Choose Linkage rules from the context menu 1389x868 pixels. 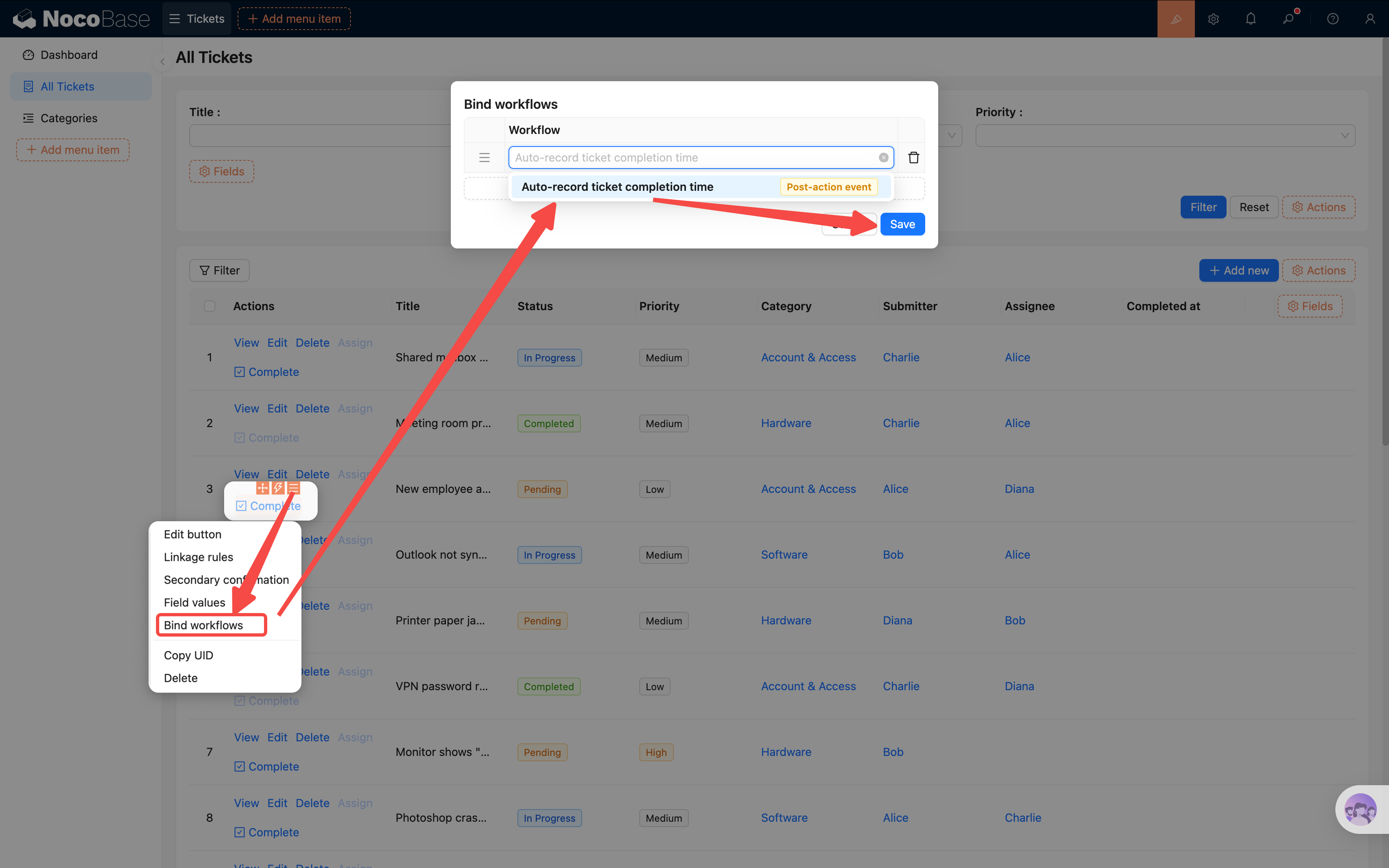click(x=198, y=557)
